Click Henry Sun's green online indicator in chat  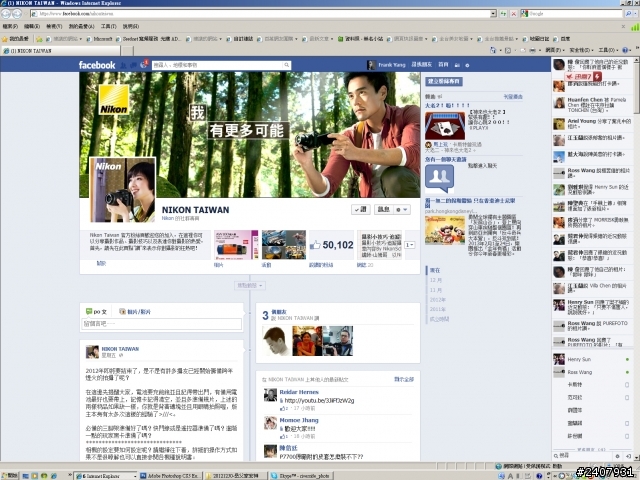pos(627,360)
